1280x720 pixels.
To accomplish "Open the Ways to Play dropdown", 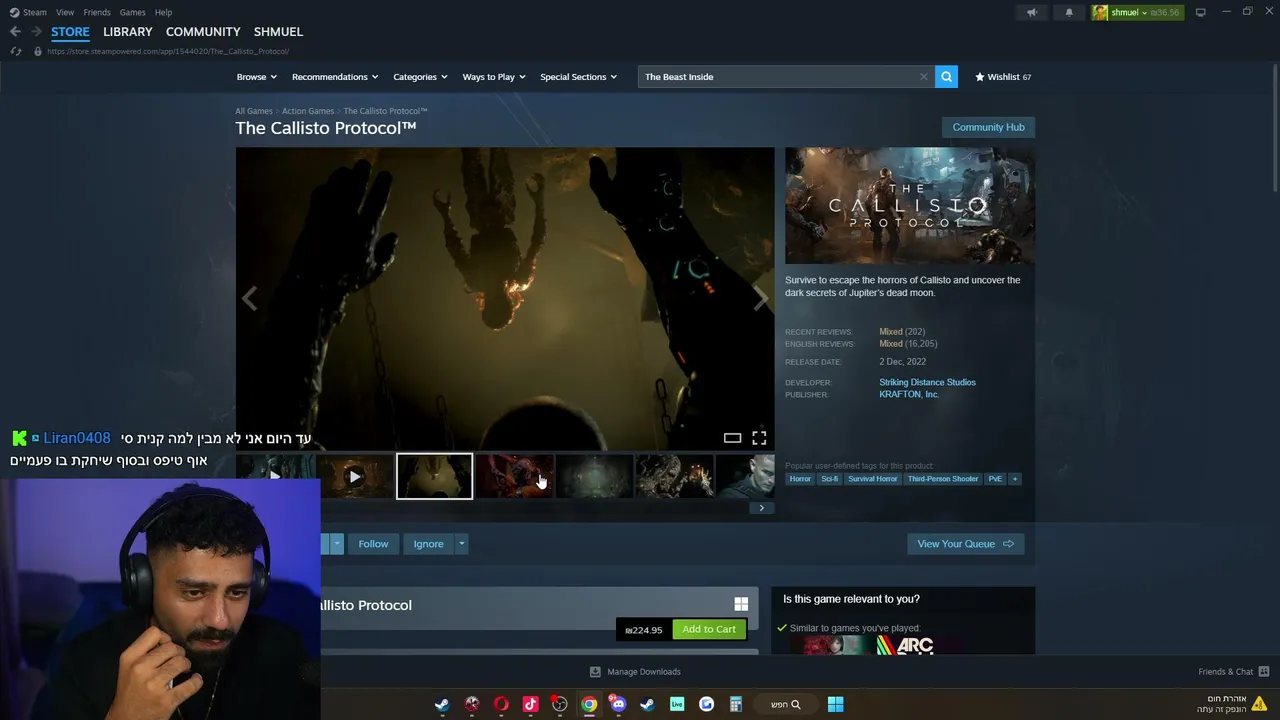I will coord(494,77).
